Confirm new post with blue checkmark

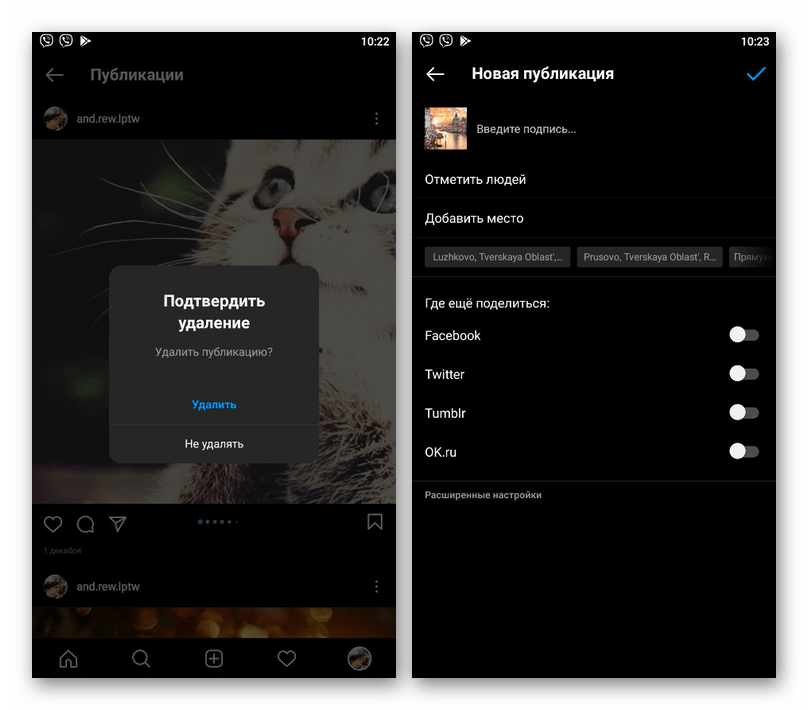(x=756, y=74)
